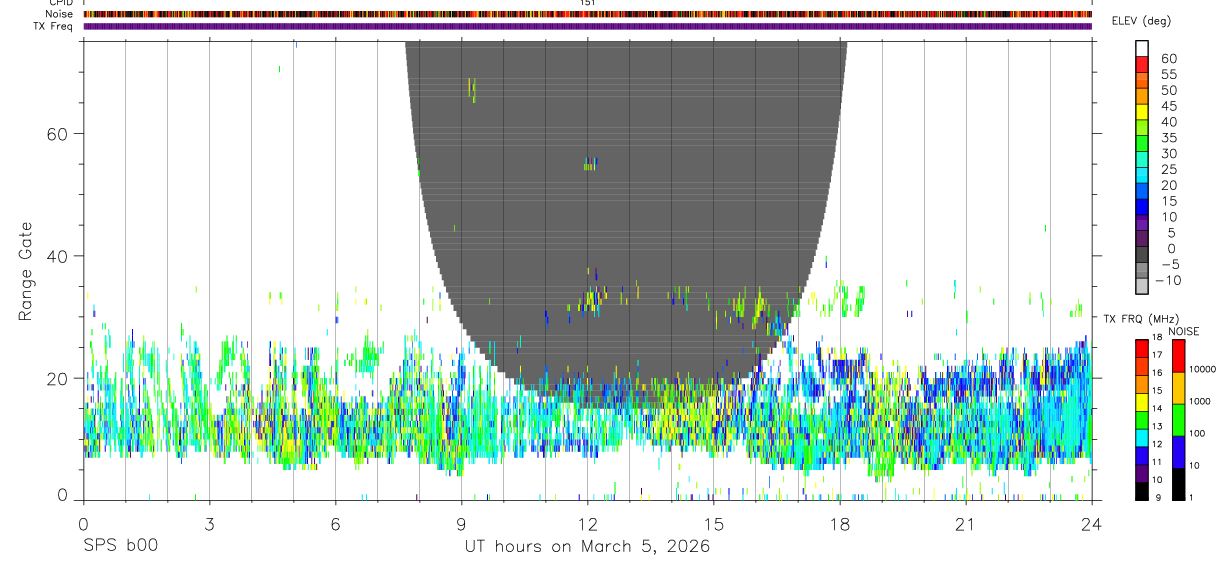Click the '60' tick on Range Gate axis
Screen dimensions: 1228x567
click(56, 134)
